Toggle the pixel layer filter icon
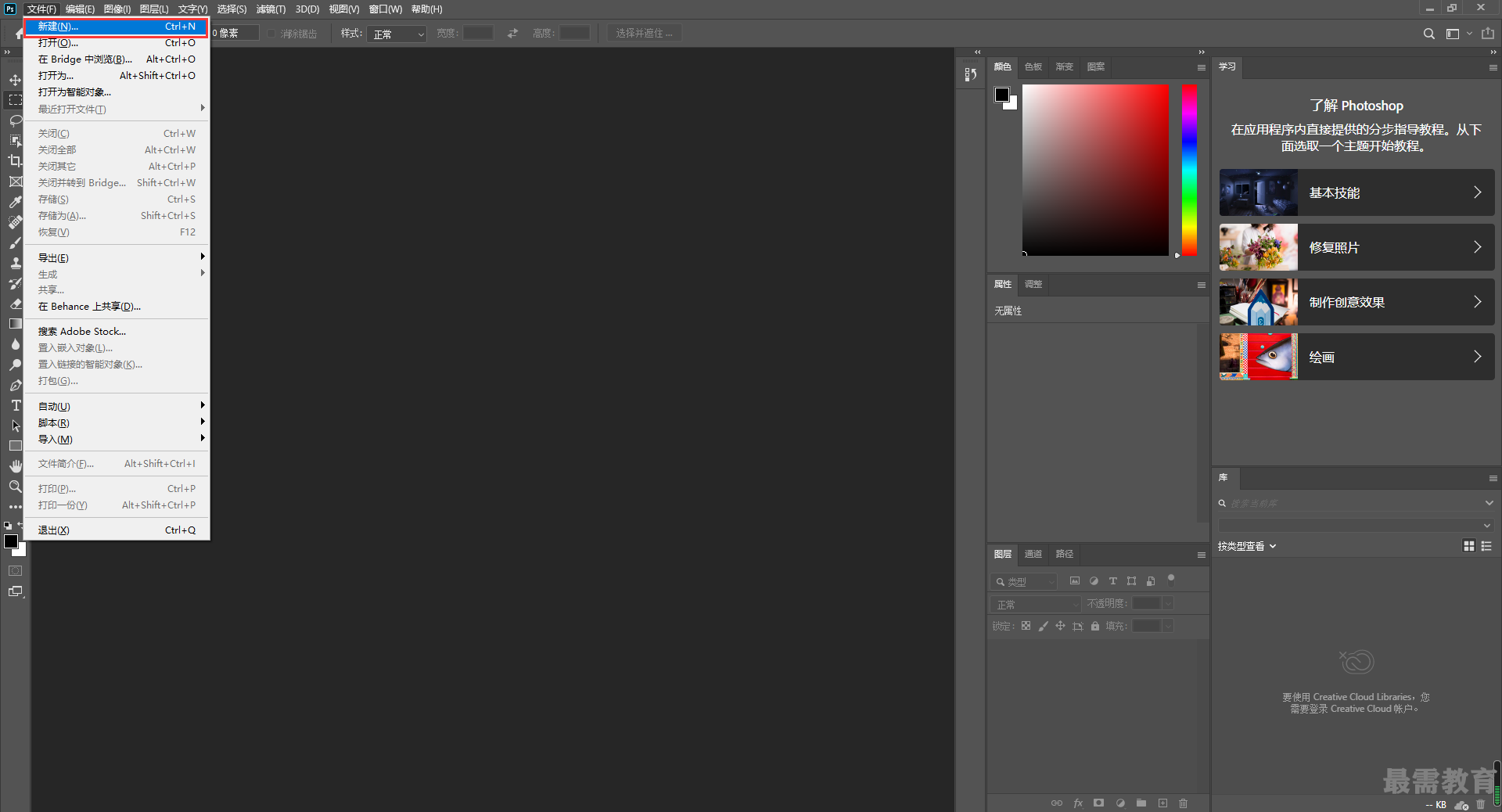1502x812 pixels. point(1075,581)
